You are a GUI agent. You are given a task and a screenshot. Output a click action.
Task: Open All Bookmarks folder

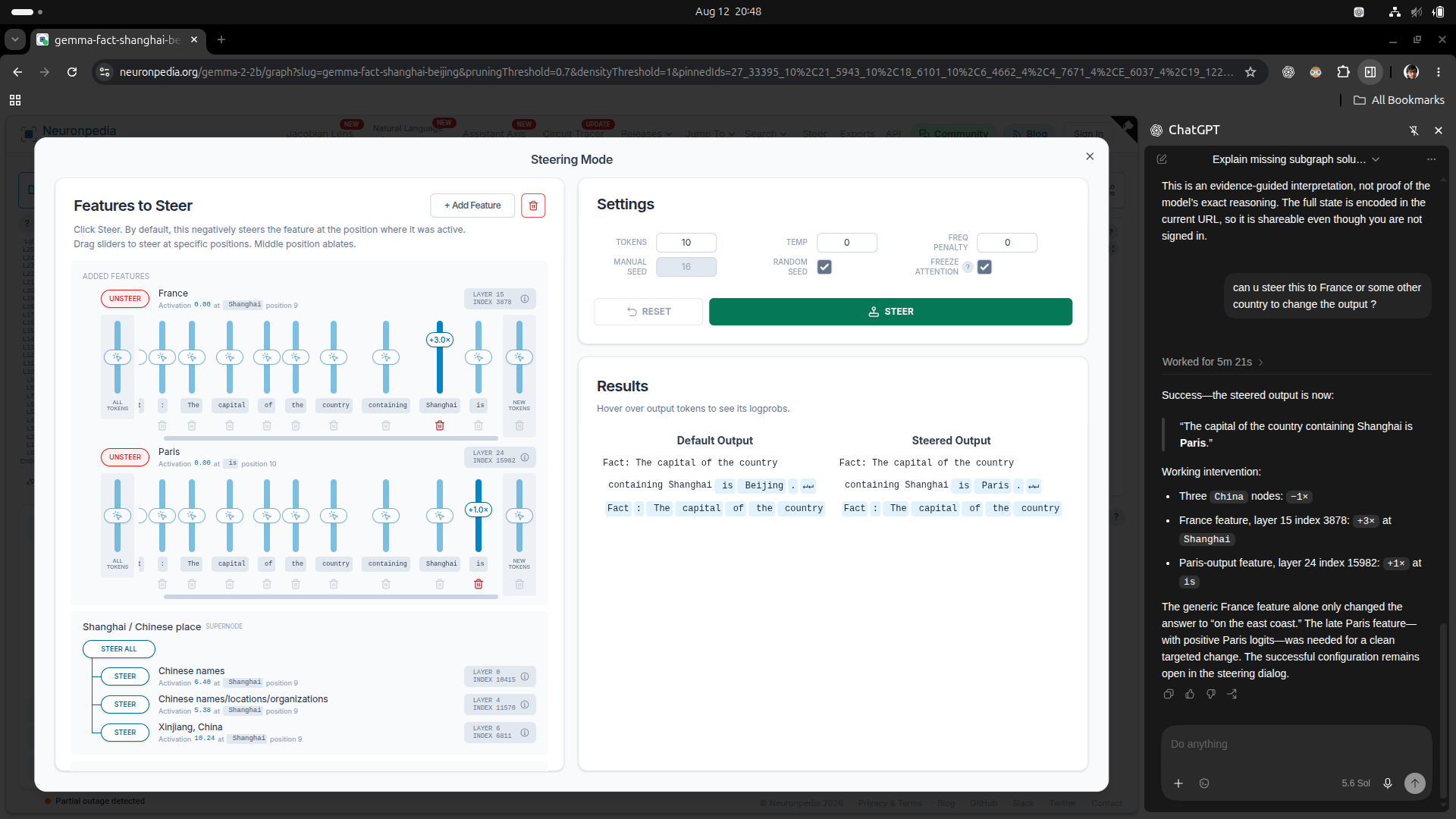[x=1399, y=100]
